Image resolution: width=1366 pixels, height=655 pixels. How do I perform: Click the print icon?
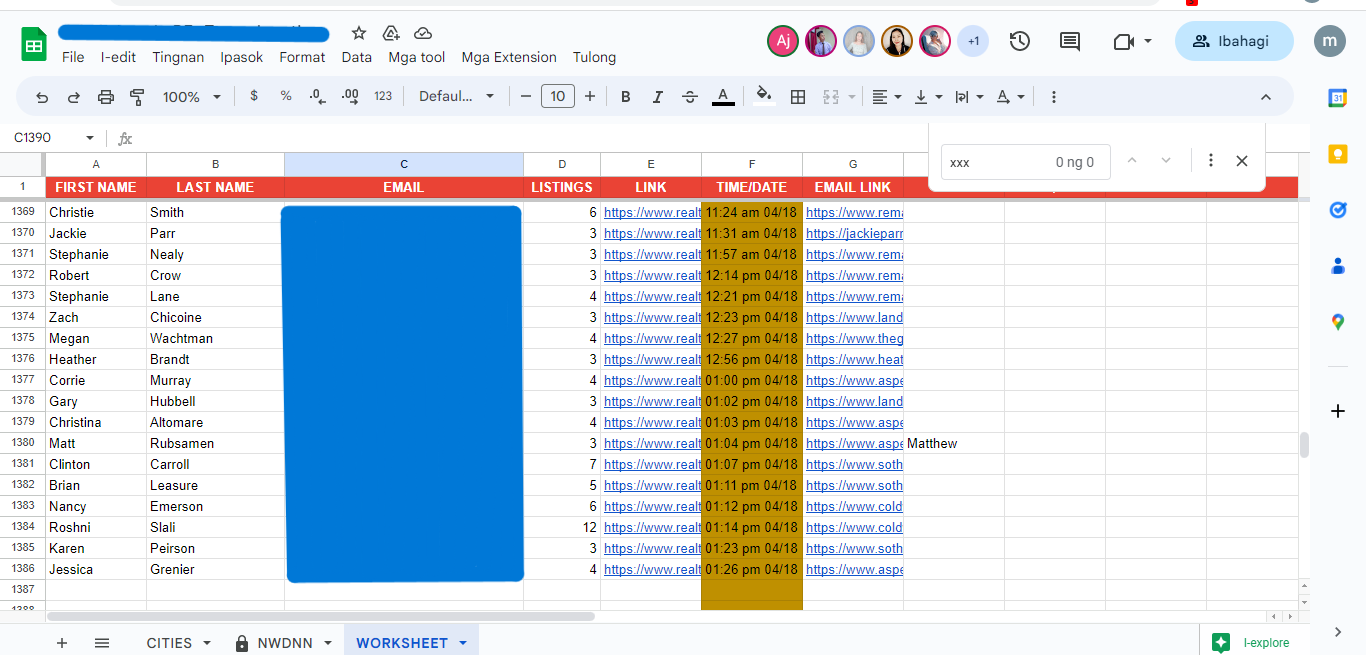(x=106, y=97)
